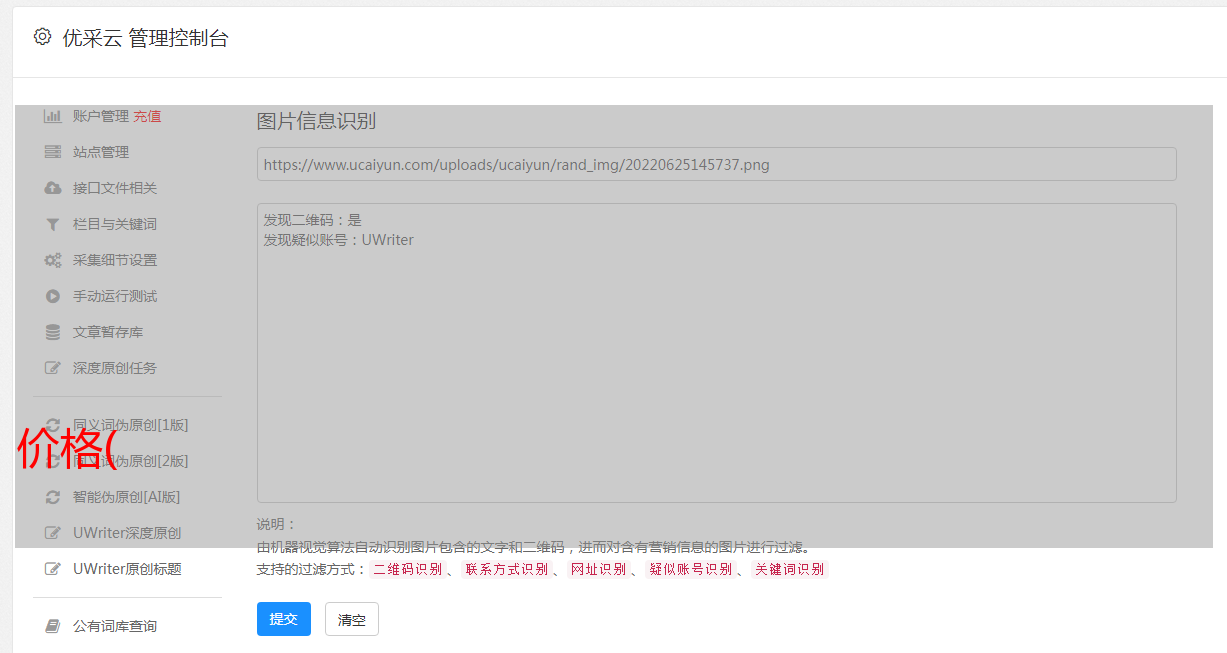Click the book icon for 公有词库查询
Viewport: 1227px width, 653px height.
pos(53,626)
